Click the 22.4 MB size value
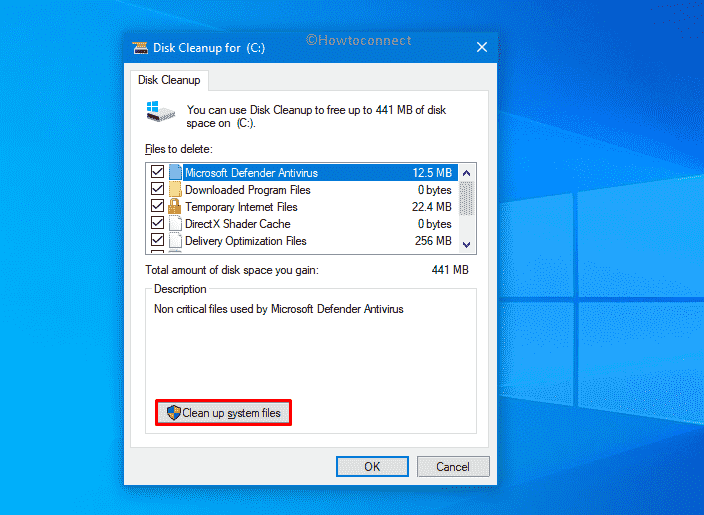Image resolution: width=704 pixels, height=515 pixels. [431, 207]
